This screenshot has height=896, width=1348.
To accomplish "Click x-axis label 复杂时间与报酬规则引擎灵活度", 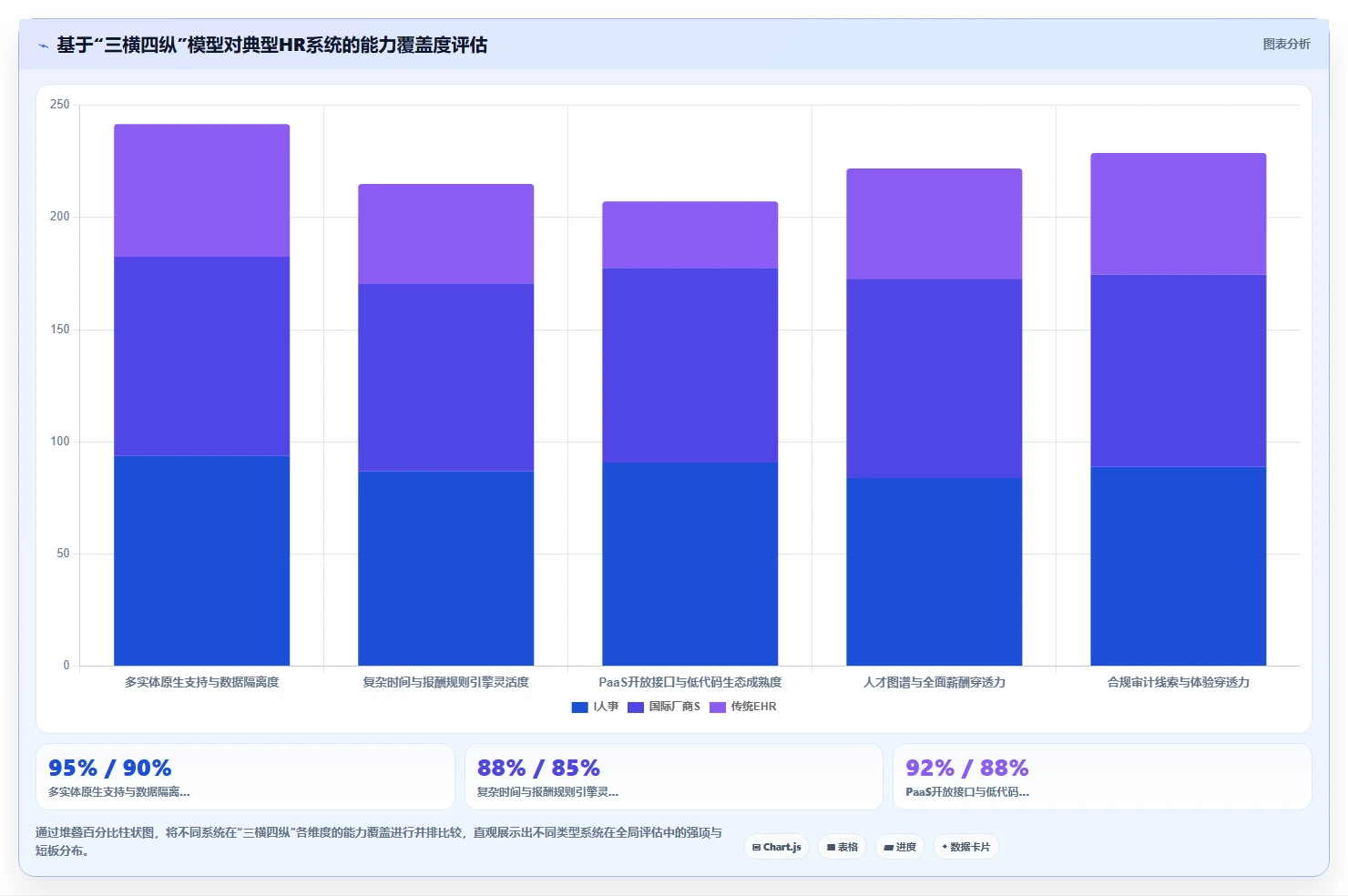I will 445,682.
